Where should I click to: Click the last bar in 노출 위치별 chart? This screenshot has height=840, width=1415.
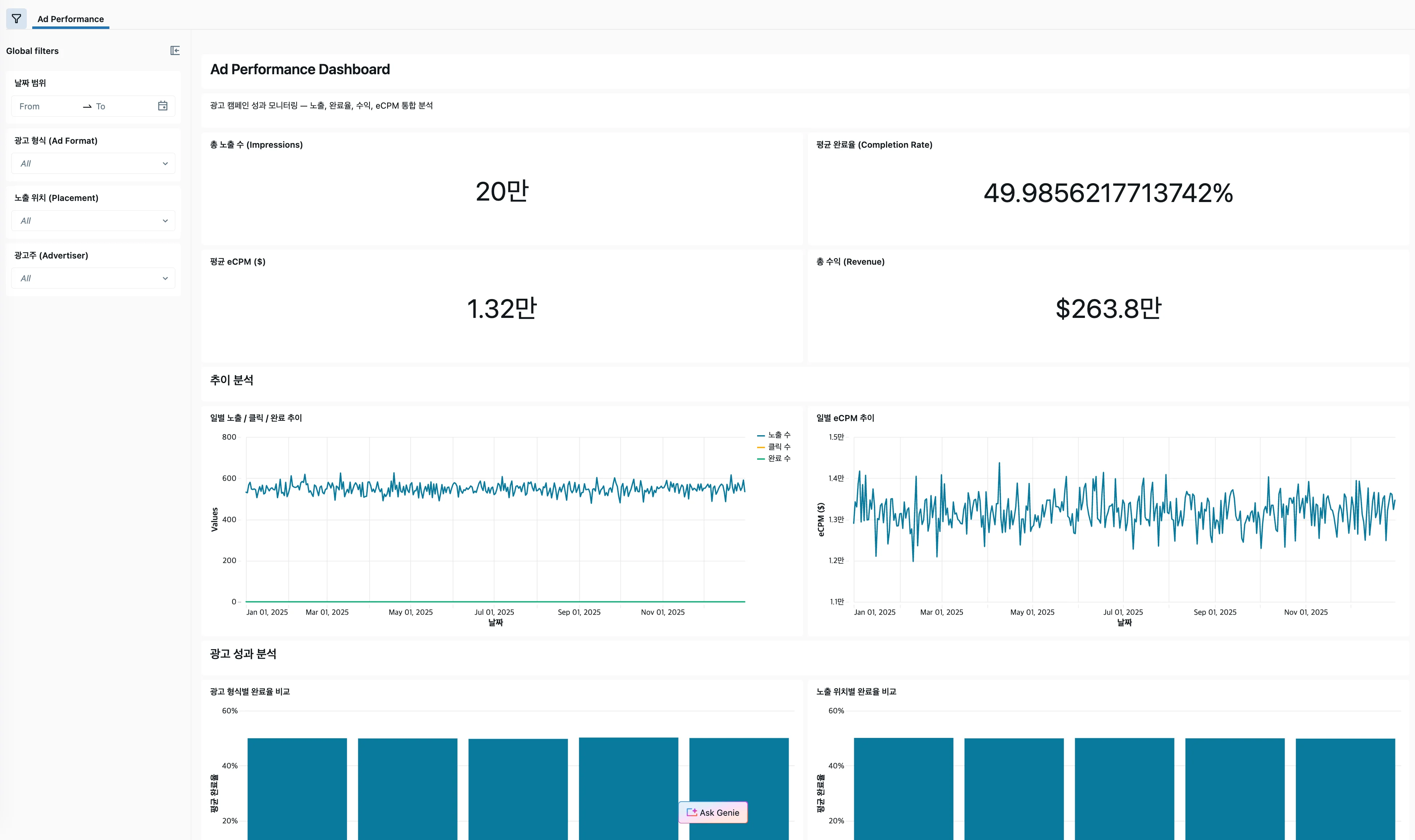click(1345, 789)
